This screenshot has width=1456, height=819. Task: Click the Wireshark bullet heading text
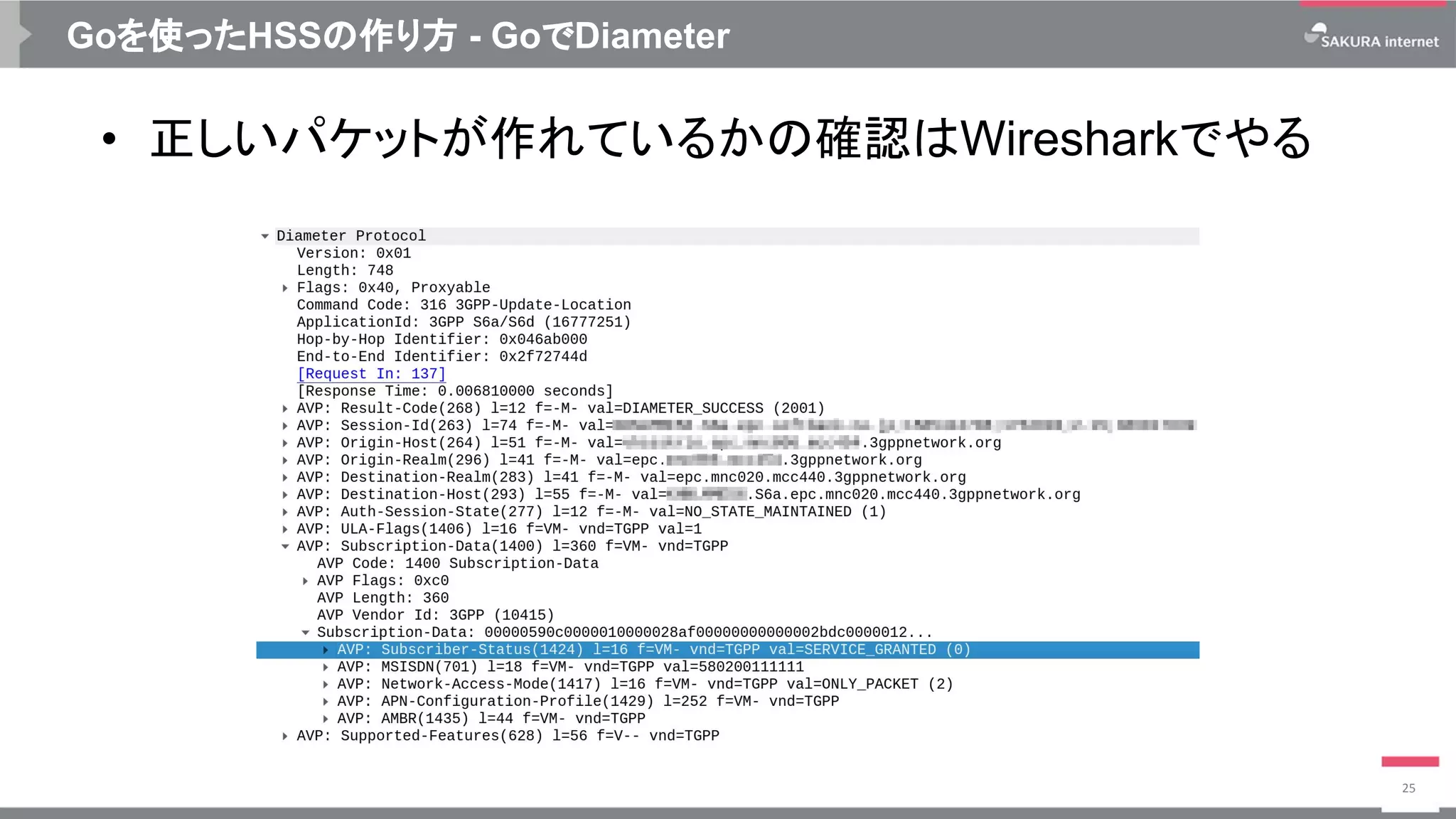click(731, 138)
